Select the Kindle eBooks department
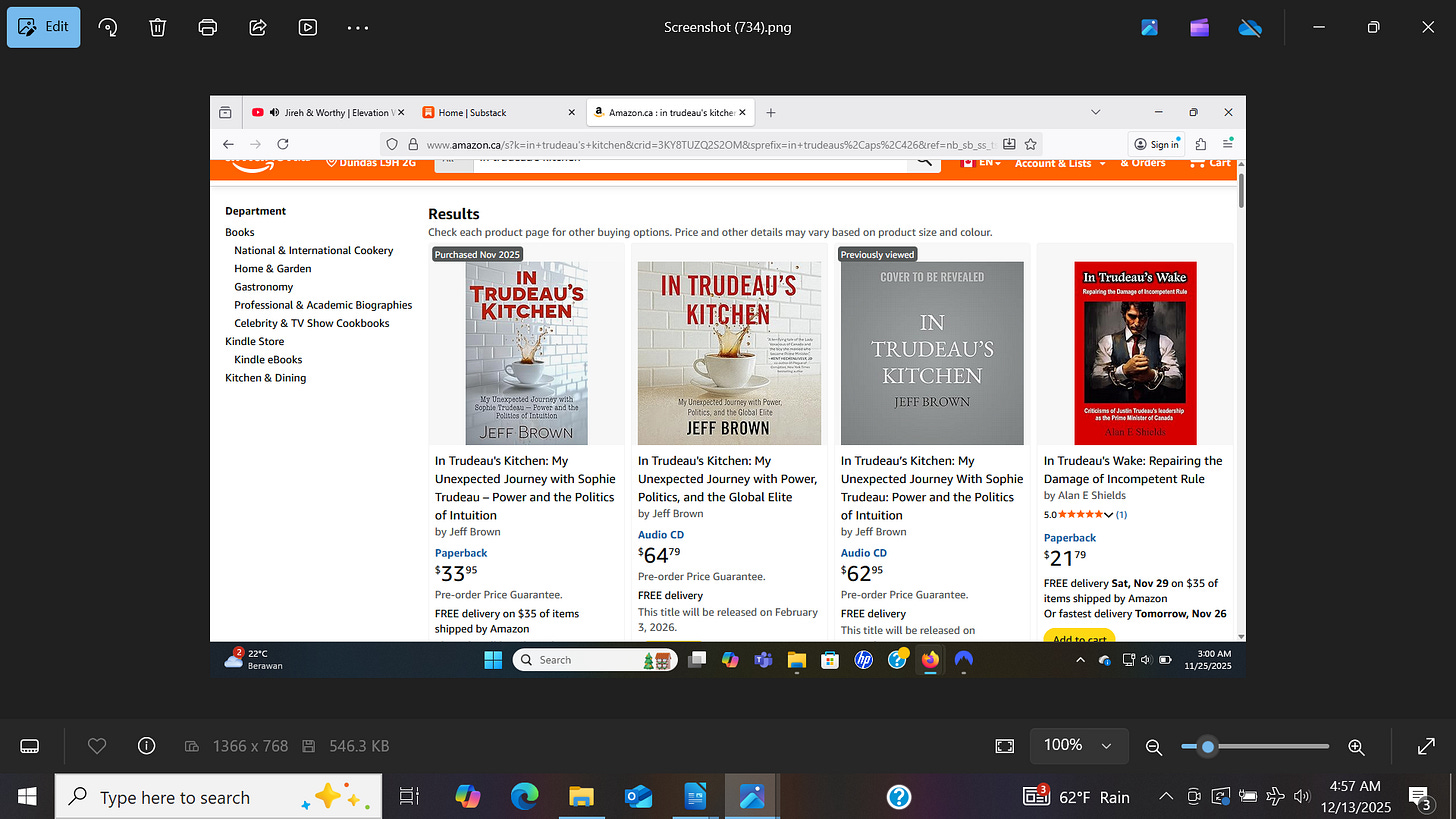Viewport: 1456px width, 819px height. (268, 359)
